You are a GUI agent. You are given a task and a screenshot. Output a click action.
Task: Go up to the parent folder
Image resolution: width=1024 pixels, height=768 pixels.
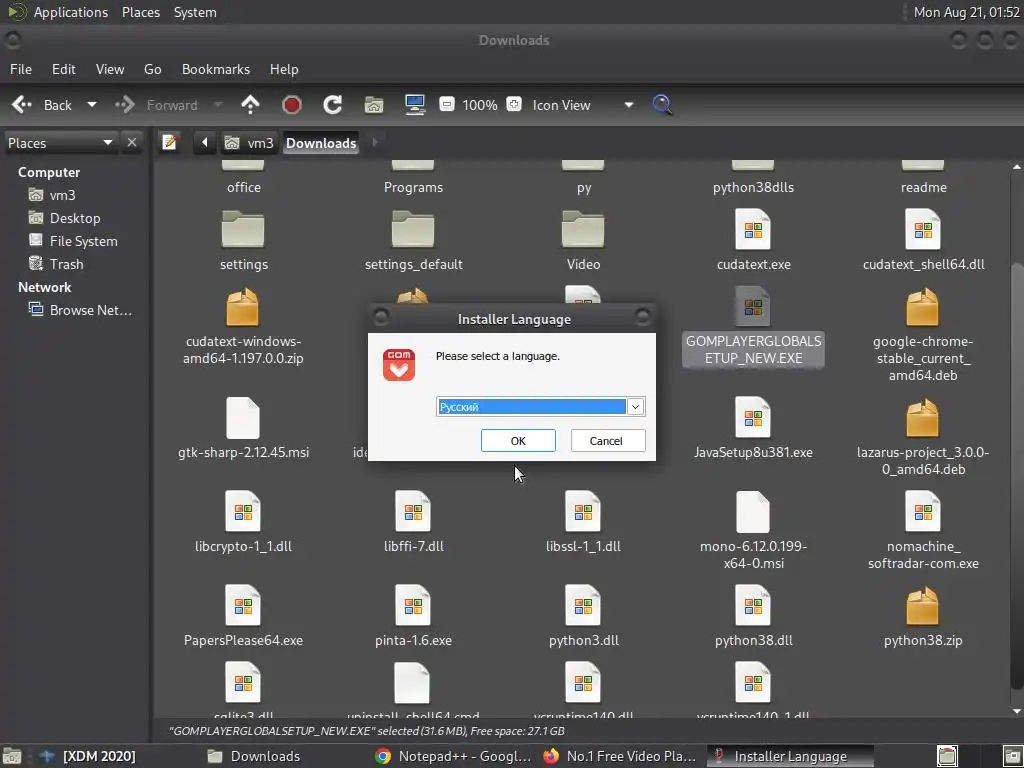coord(250,105)
